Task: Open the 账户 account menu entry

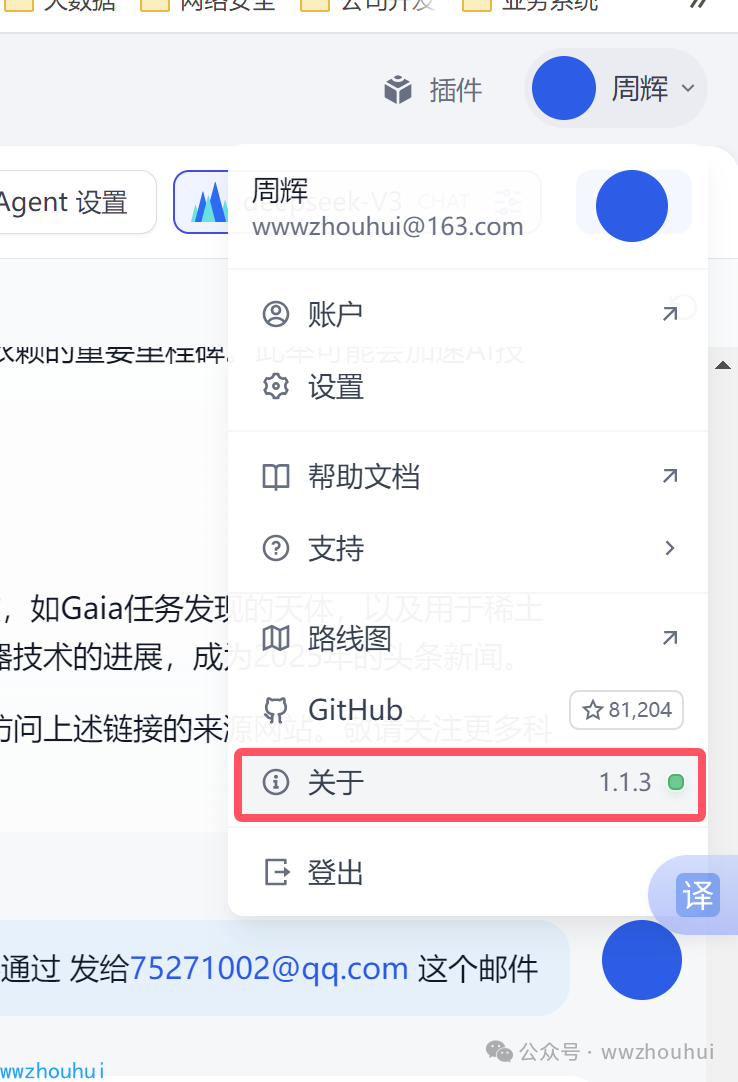Action: [x=468, y=315]
